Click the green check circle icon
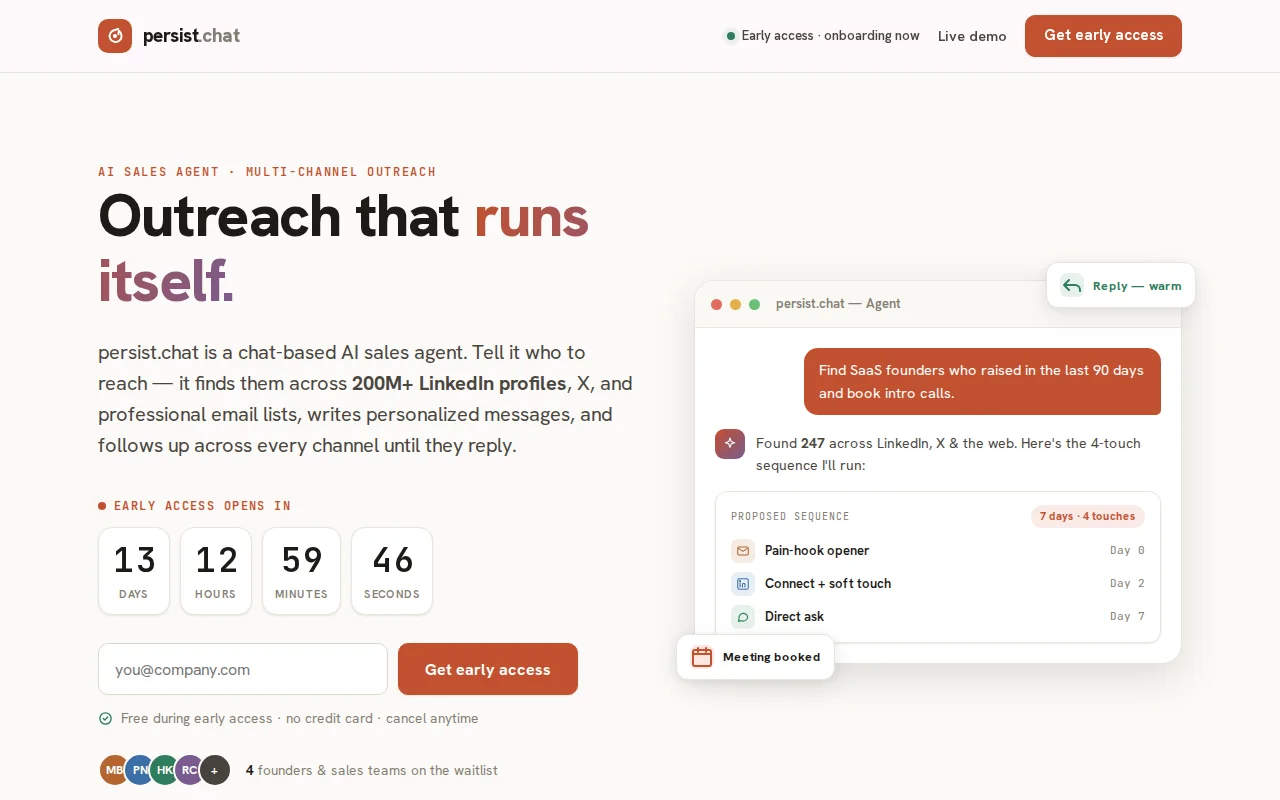The width and height of the screenshot is (1280, 800). point(105,718)
